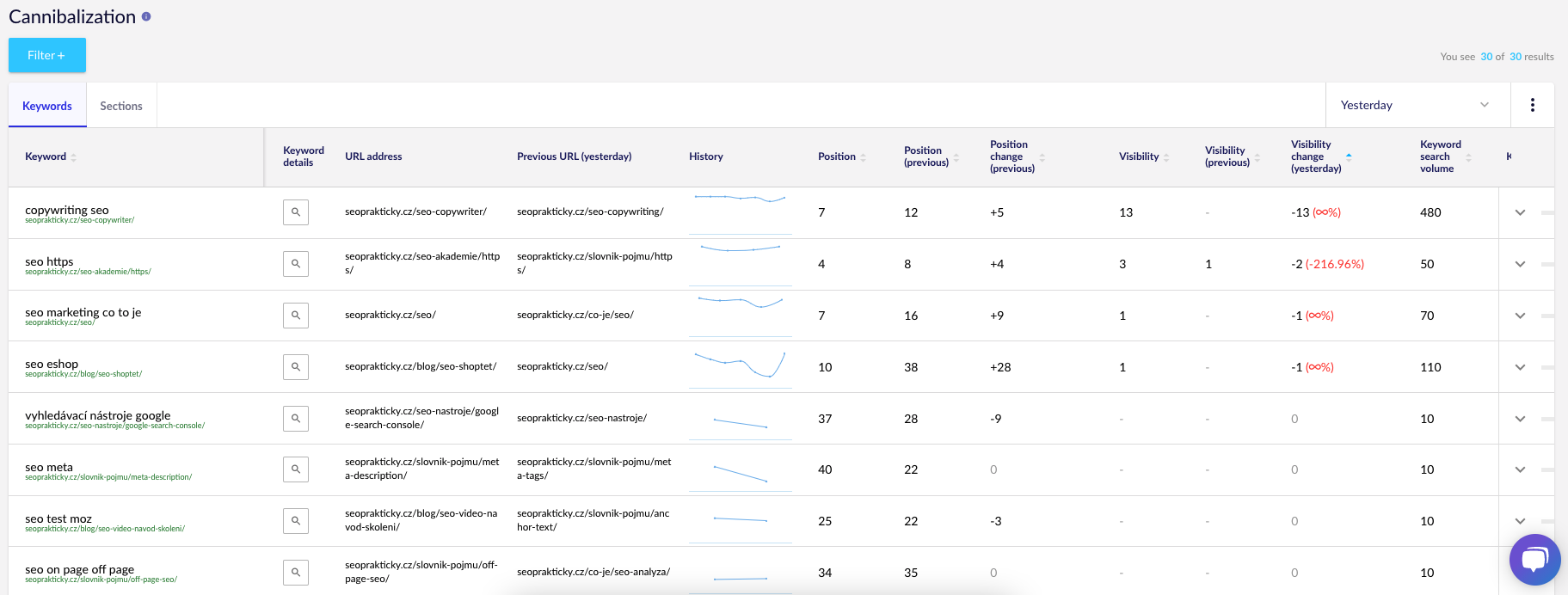
Task: Click the Previous URL (yesterday) column header
Action: coord(575,156)
